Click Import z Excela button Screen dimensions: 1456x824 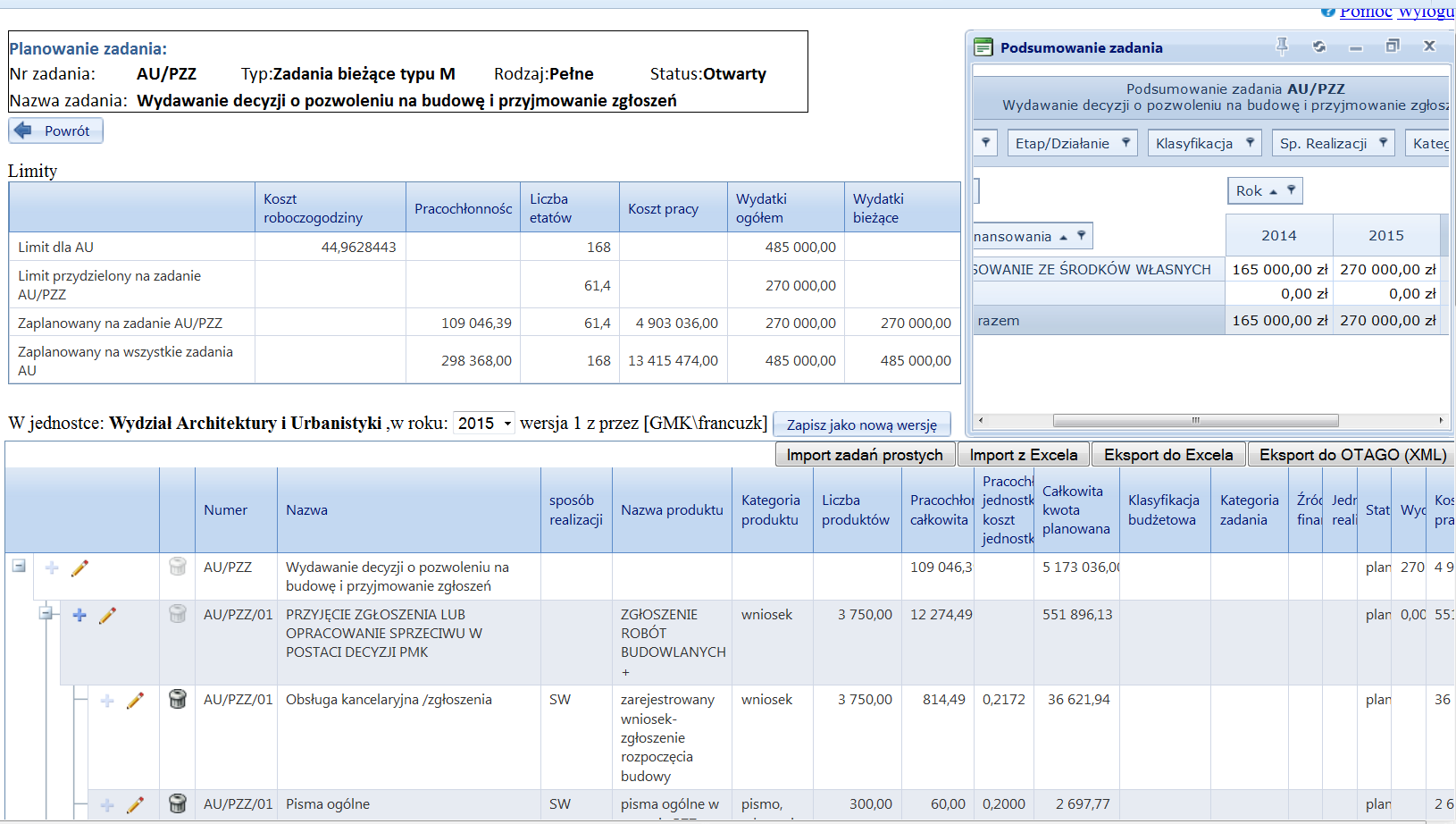1024,455
